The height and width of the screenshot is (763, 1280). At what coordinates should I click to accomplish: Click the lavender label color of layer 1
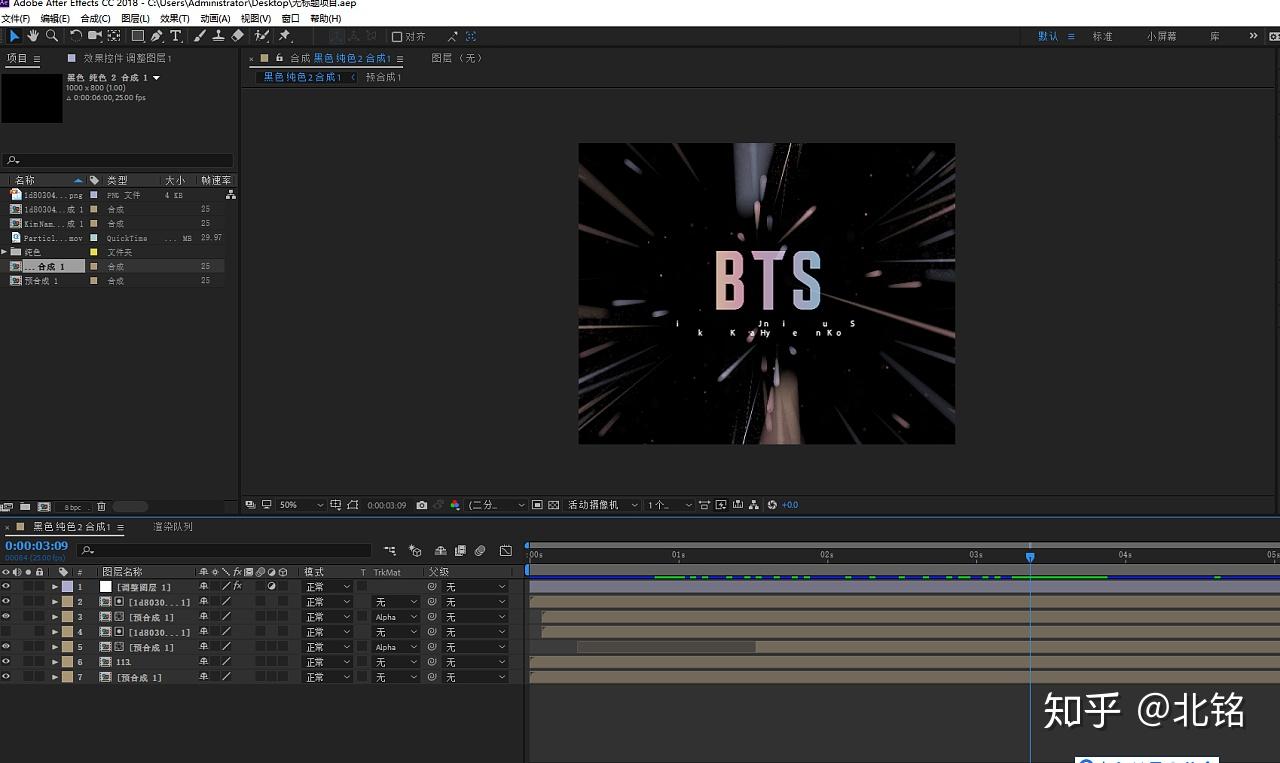tap(67, 587)
